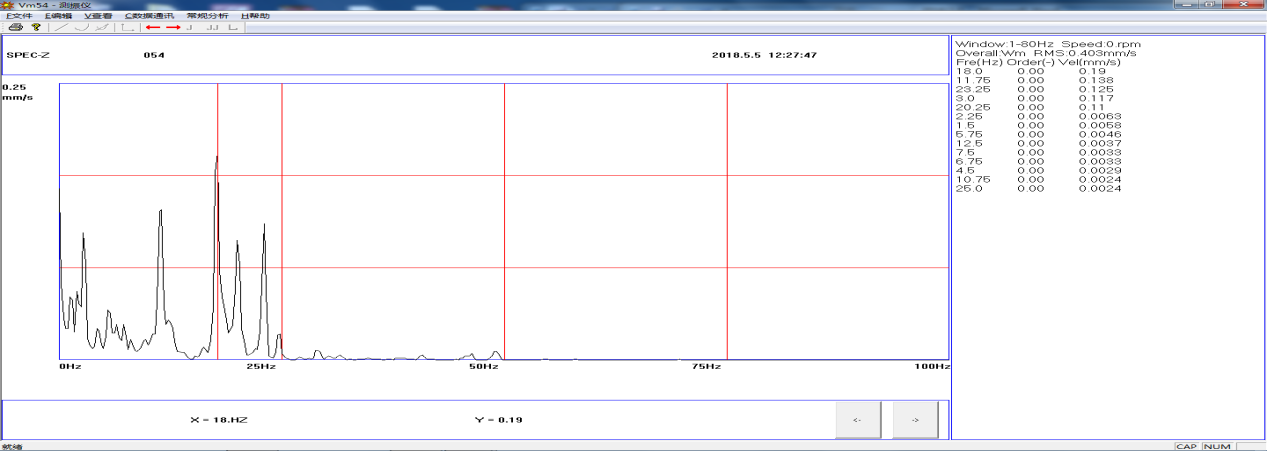
Task: Click the timestamp '2018.5.5 12:27:47'
Action: [764, 55]
